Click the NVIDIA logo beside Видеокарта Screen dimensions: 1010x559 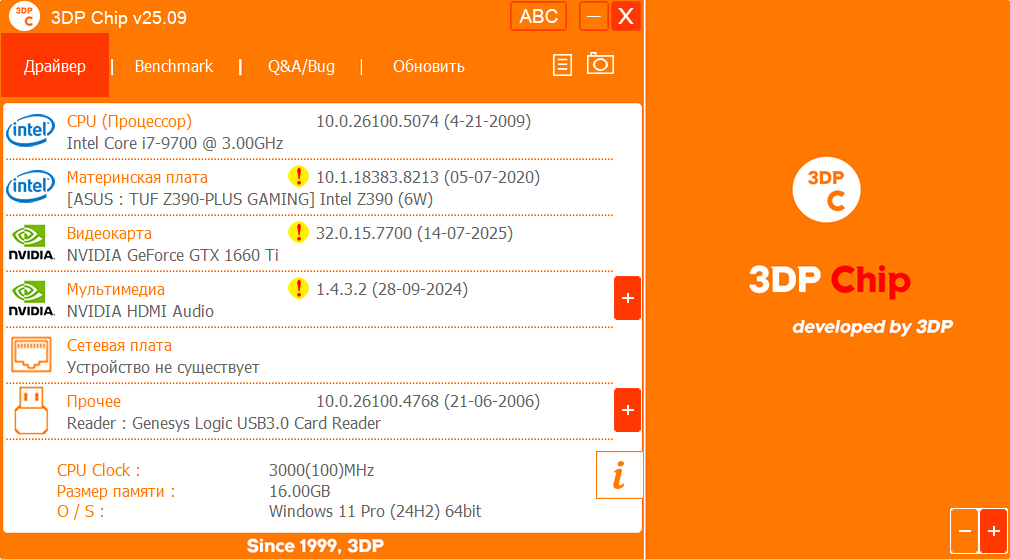[x=30, y=243]
